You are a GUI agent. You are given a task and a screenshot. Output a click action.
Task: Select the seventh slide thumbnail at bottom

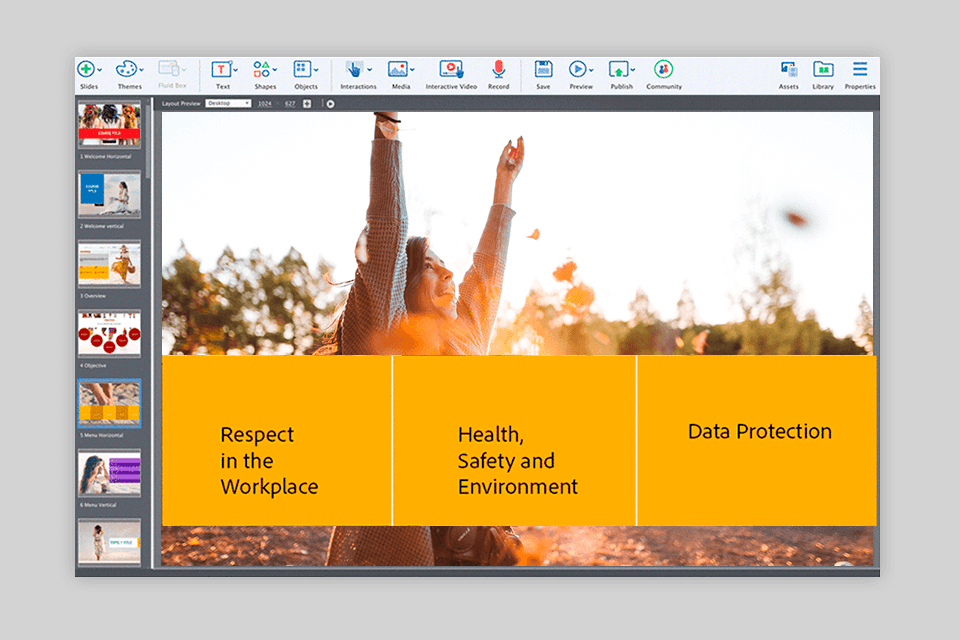pos(110,542)
